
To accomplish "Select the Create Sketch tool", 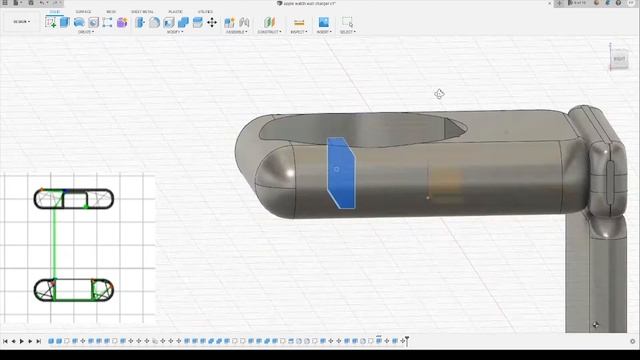I will coord(51,22).
